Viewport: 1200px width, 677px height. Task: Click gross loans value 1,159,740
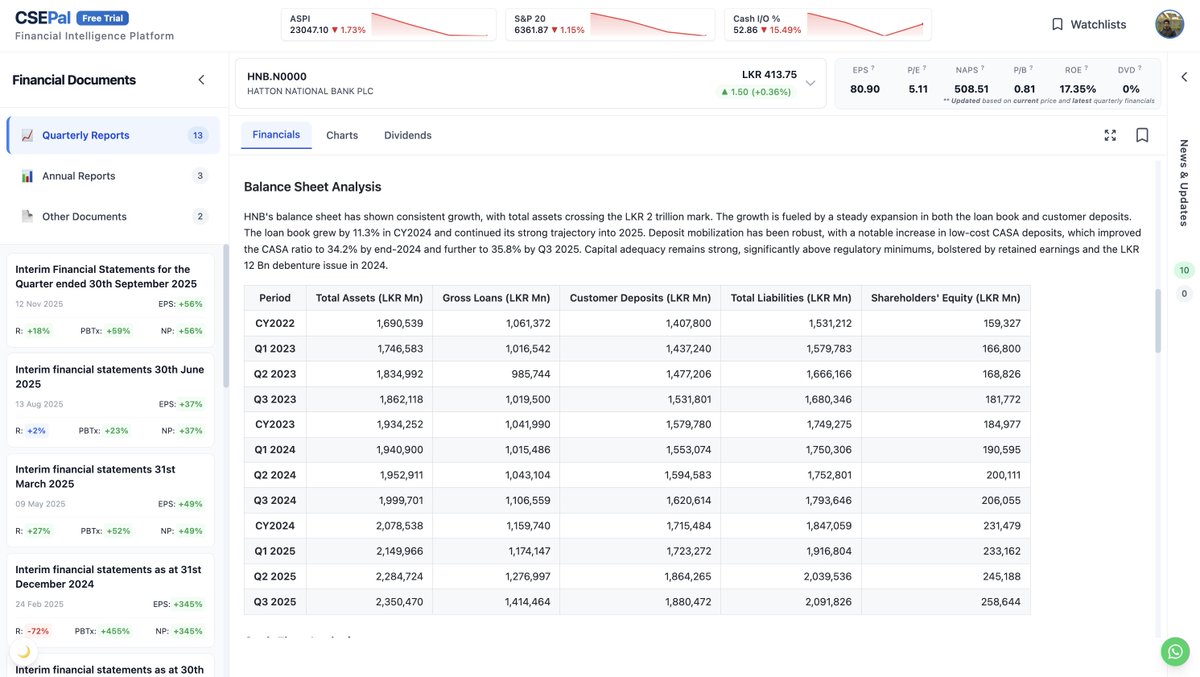526,526
